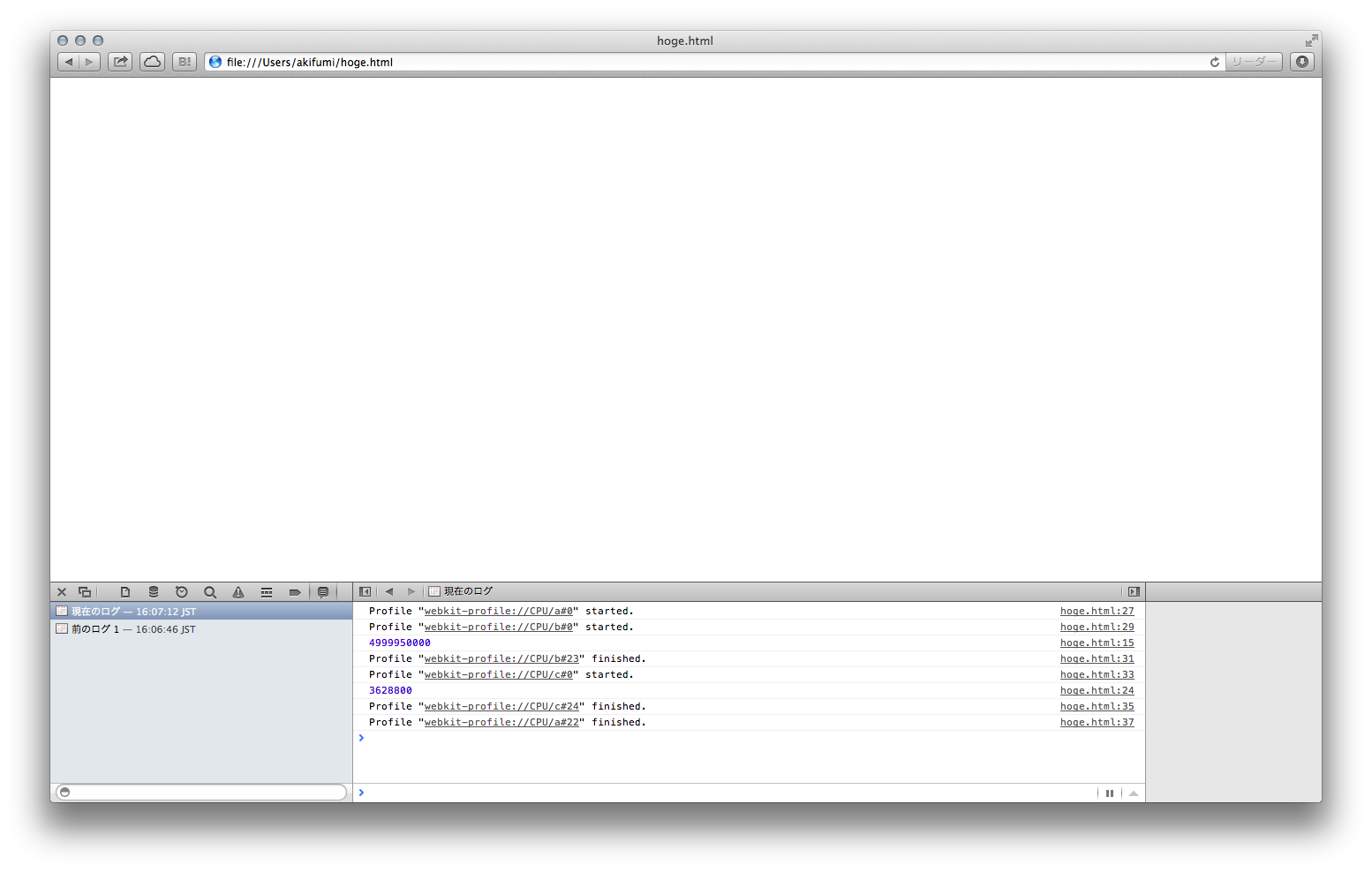The height and width of the screenshot is (872, 1372).
Task: Select the 現在のログ entry at 16:07:12
Action: point(133,612)
